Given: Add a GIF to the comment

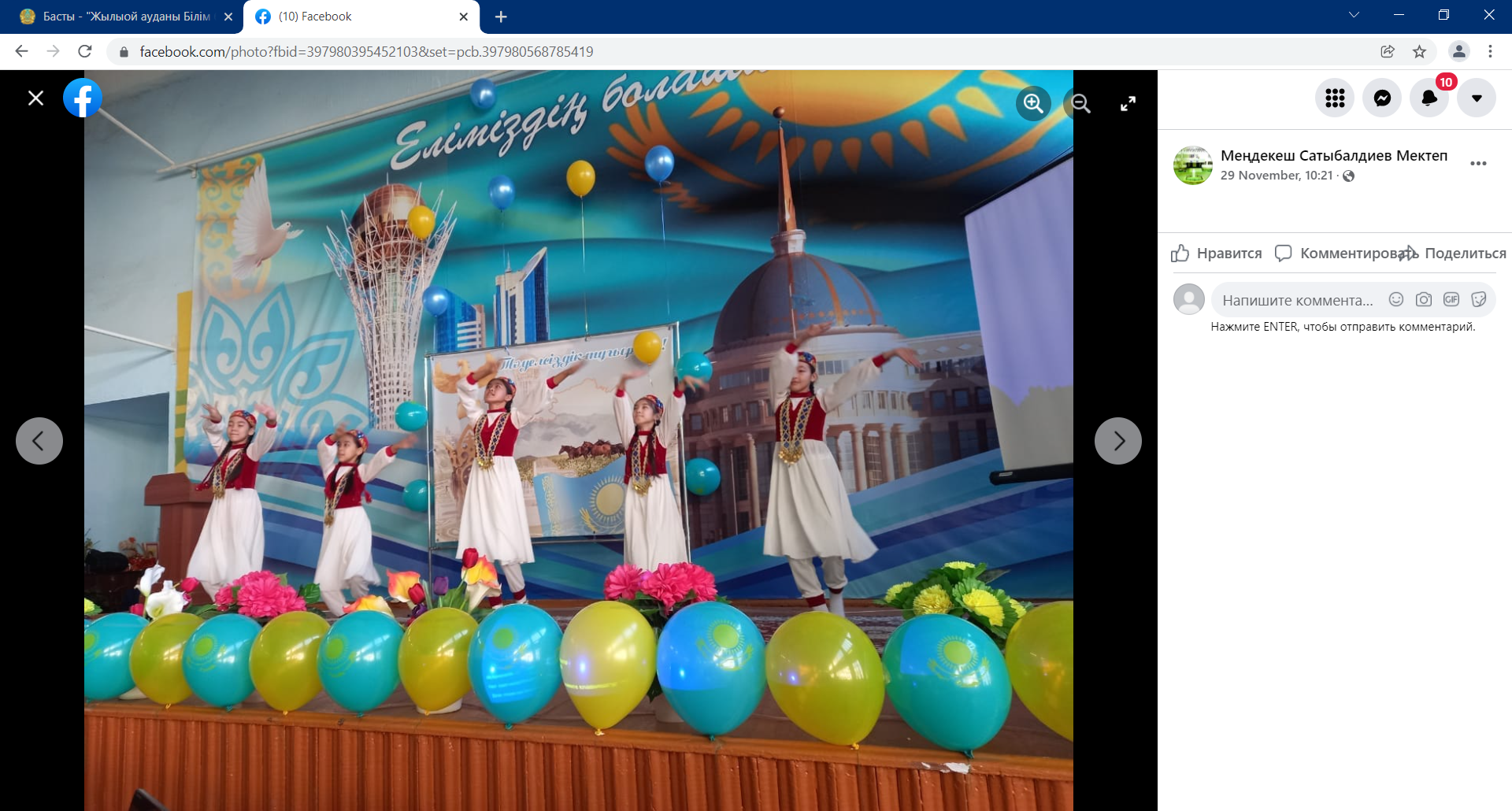Looking at the screenshot, I should [1451, 299].
